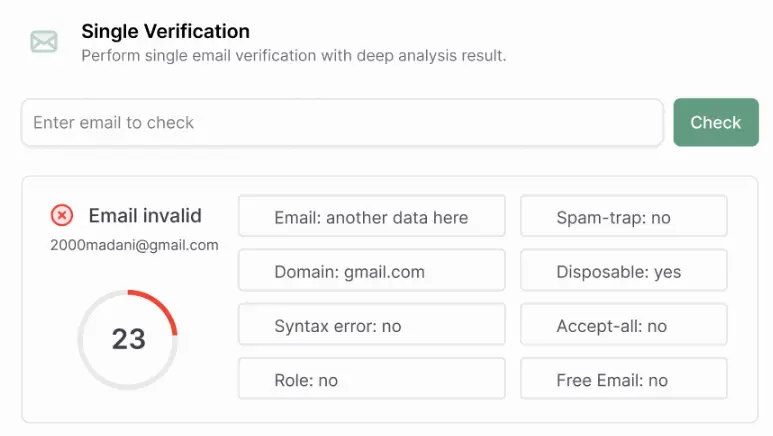Click the Syntax error: no box

372,325
